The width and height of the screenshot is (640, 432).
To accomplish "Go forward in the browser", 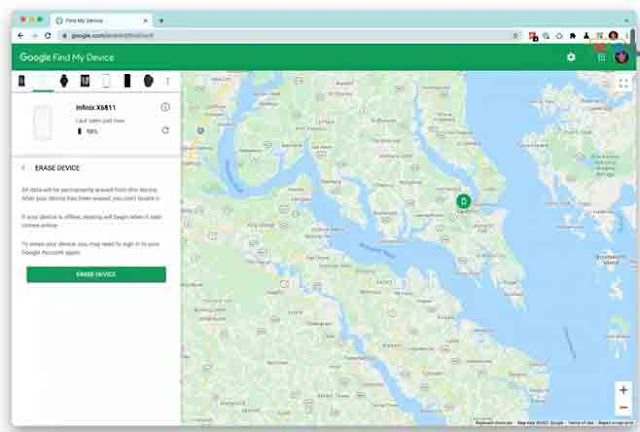I will coord(34,36).
